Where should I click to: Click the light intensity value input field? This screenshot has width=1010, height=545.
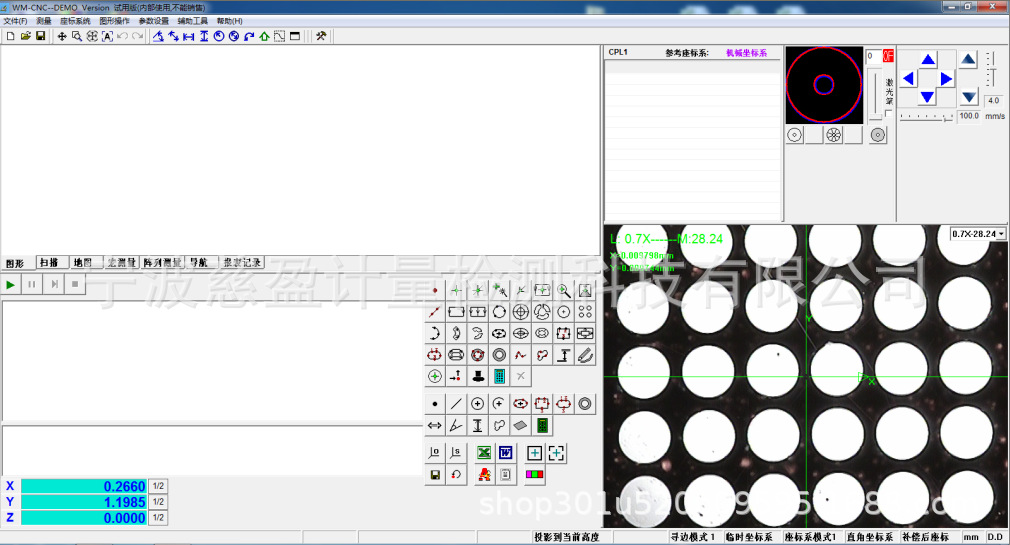click(873, 57)
